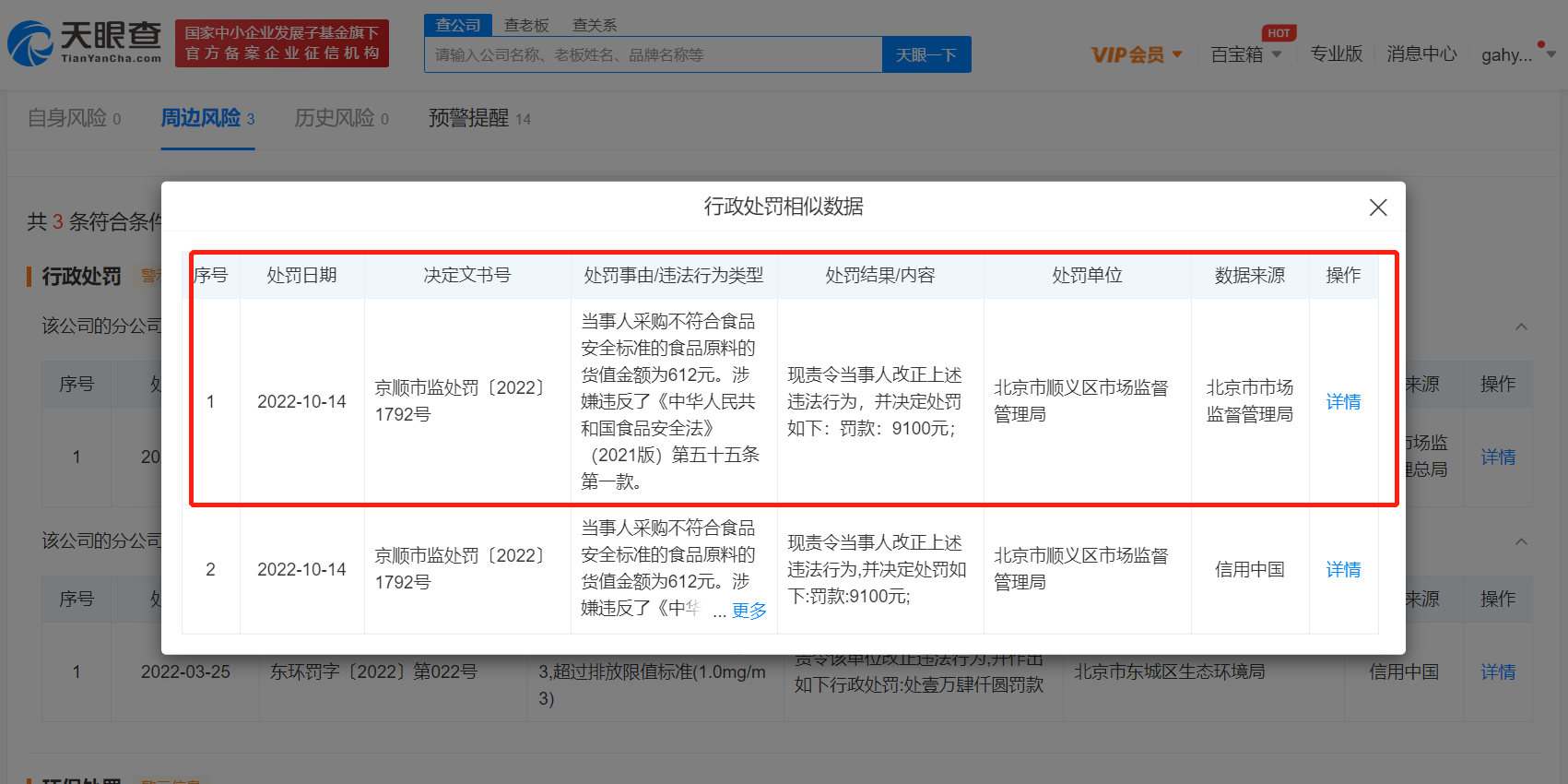Open the 预警提醒 tab

479,118
